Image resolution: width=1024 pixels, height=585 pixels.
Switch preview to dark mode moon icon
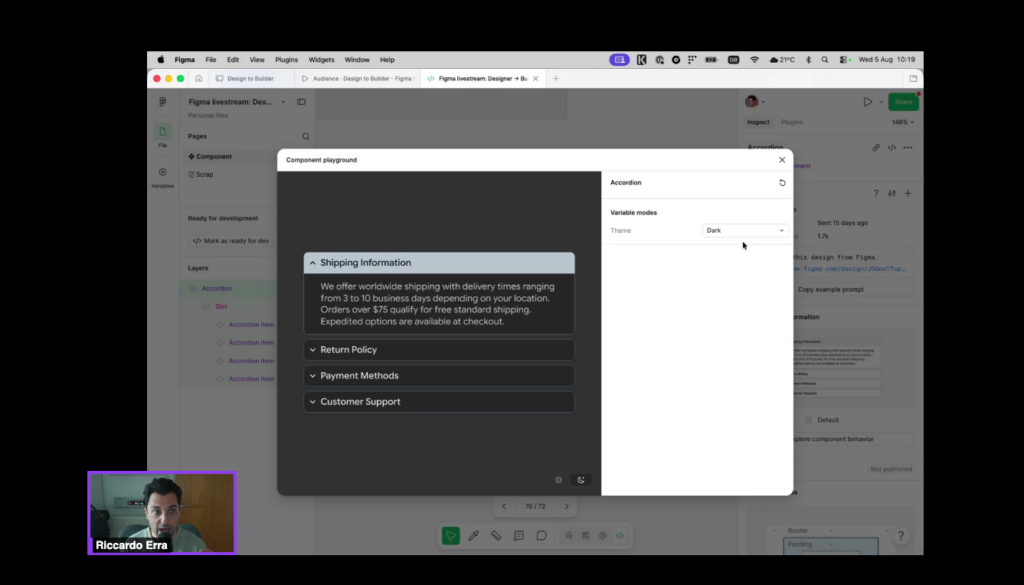click(581, 480)
